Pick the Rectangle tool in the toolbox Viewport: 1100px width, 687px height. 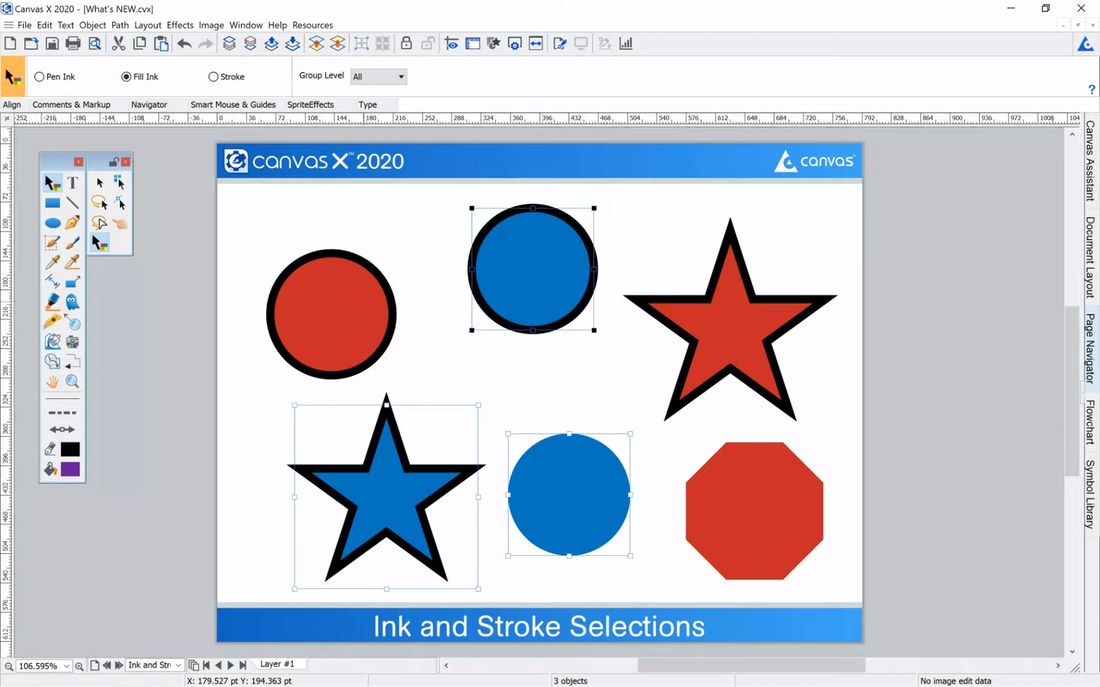52,203
